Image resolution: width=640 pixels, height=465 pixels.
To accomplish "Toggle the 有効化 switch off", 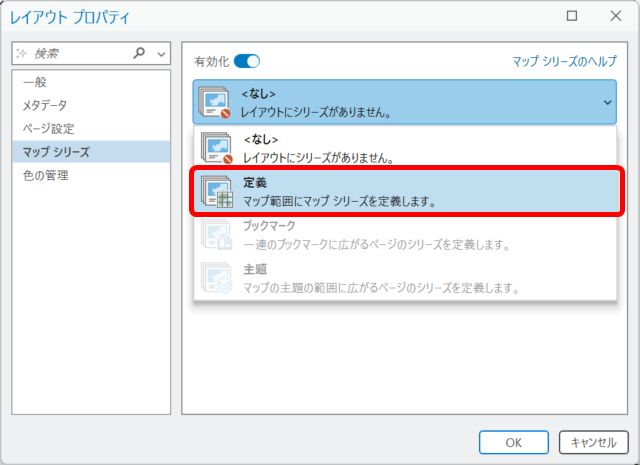I will [246, 61].
